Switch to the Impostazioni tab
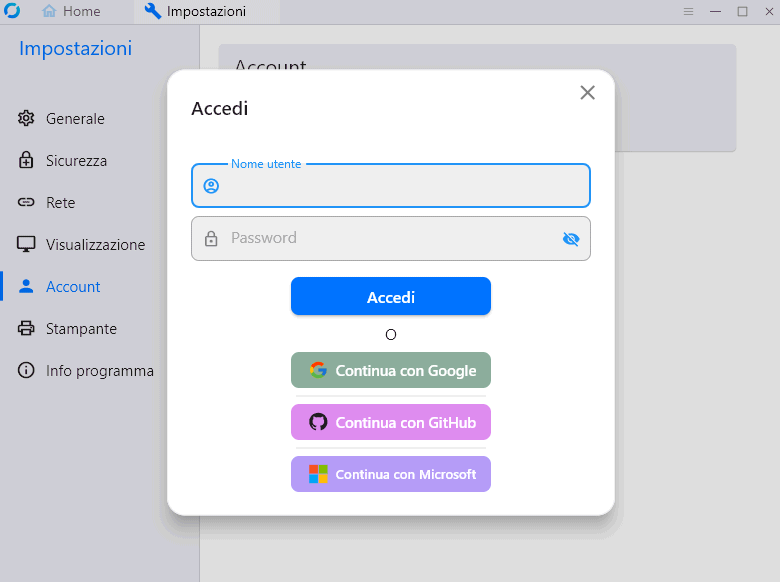The image size is (780, 582). point(206,11)
